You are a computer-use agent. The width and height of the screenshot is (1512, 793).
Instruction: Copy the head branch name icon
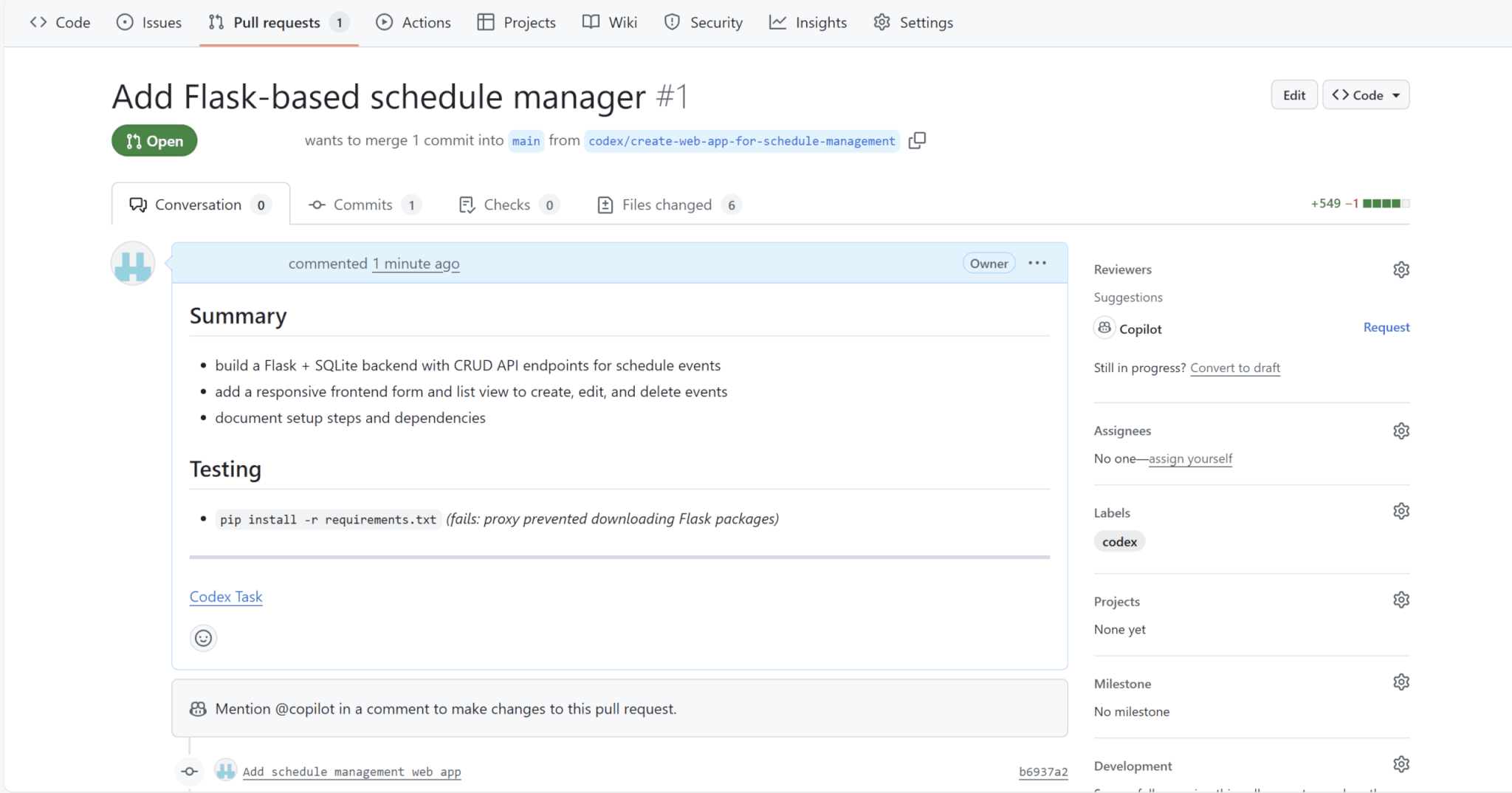coord(917,140)
